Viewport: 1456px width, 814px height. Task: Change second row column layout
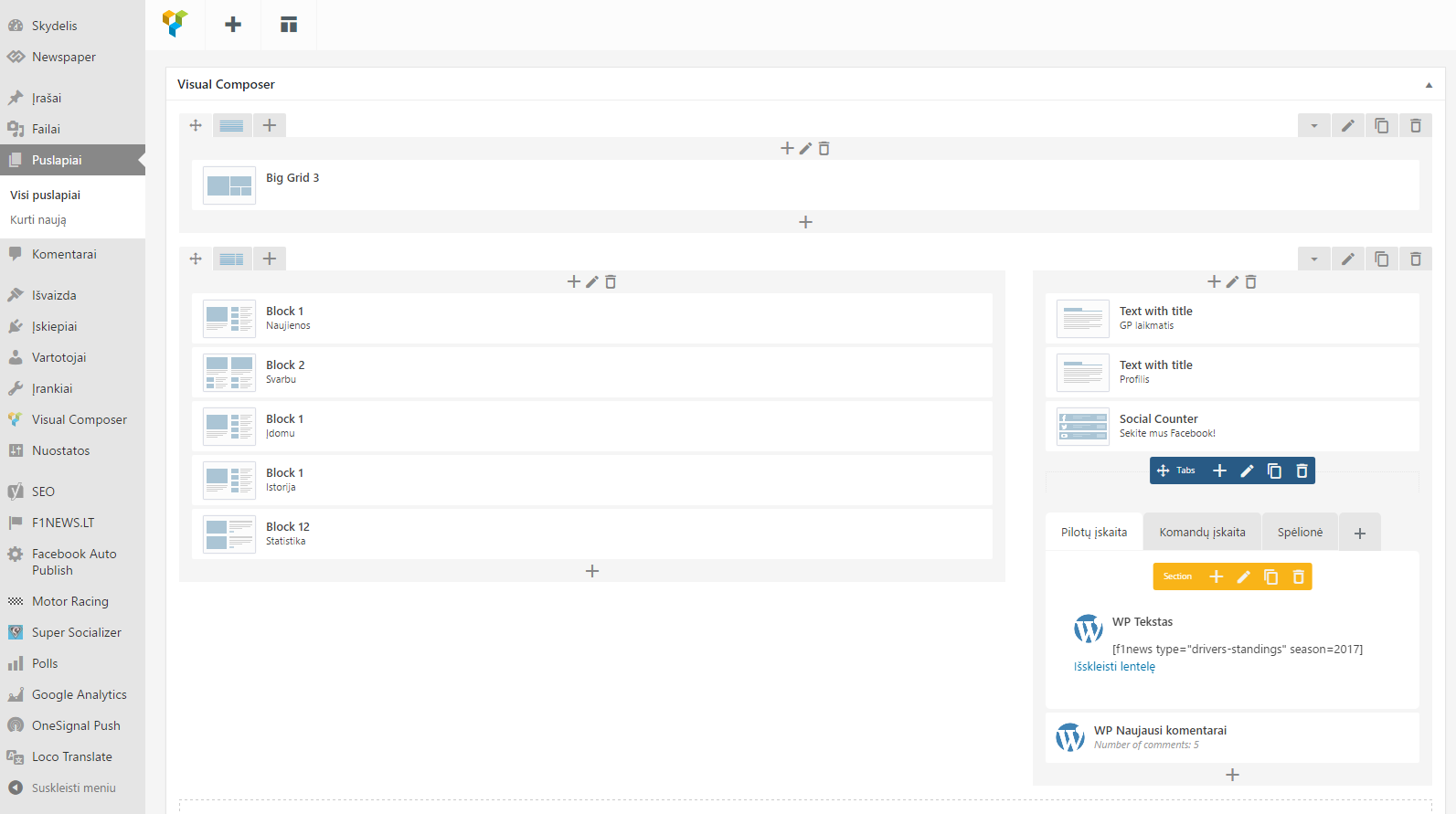232,259
